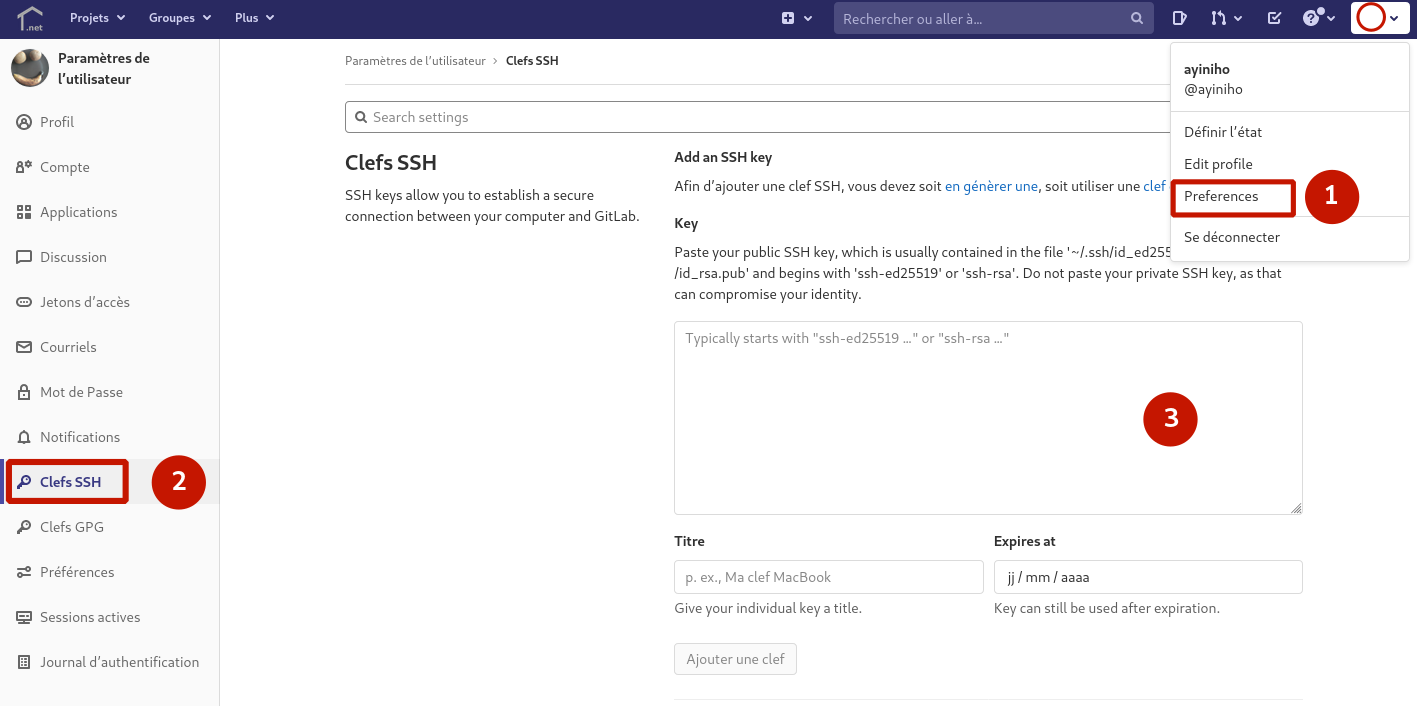Expand the Projets dropdown
Screen dimensions: 1417x706
pyautogui.click(x=97, y=18)
